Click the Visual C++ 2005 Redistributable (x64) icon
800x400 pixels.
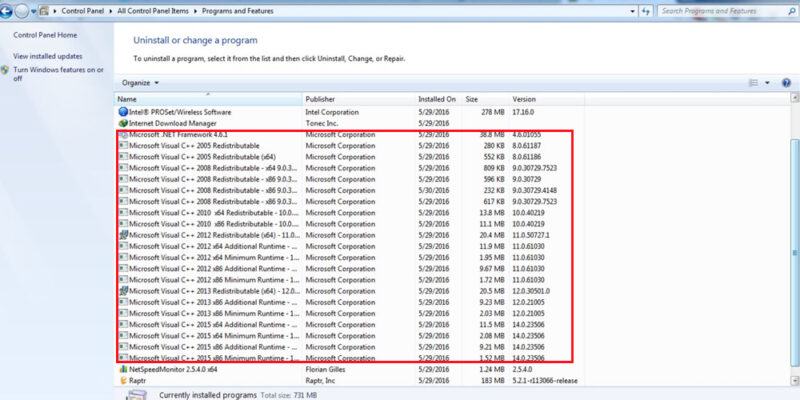click(x=123, y=157)
